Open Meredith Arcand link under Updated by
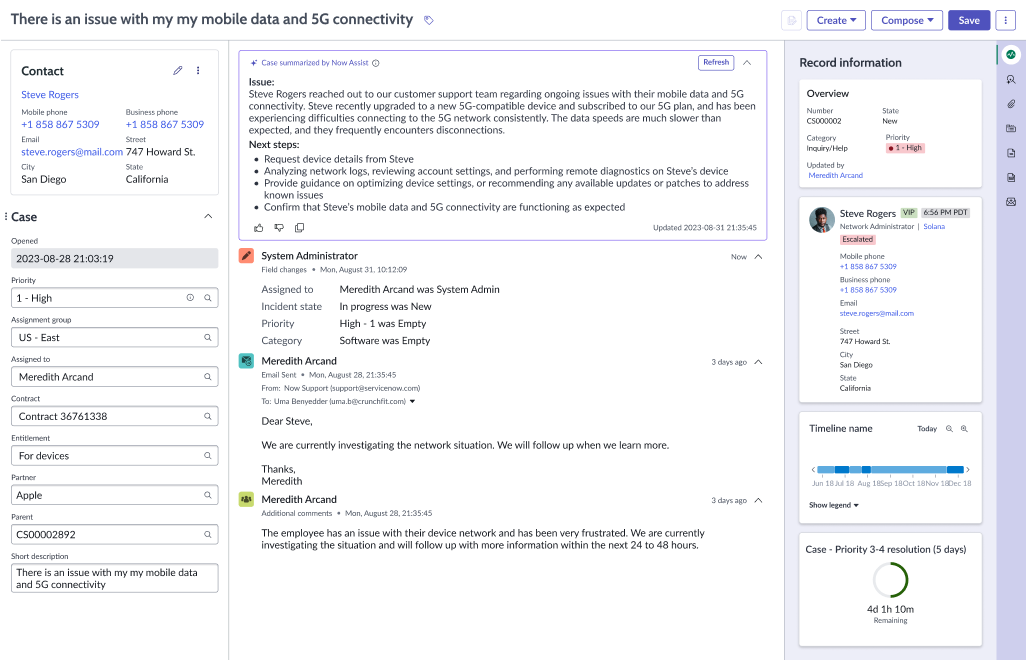The image size is (1026, 660). (x=836, y=175)
